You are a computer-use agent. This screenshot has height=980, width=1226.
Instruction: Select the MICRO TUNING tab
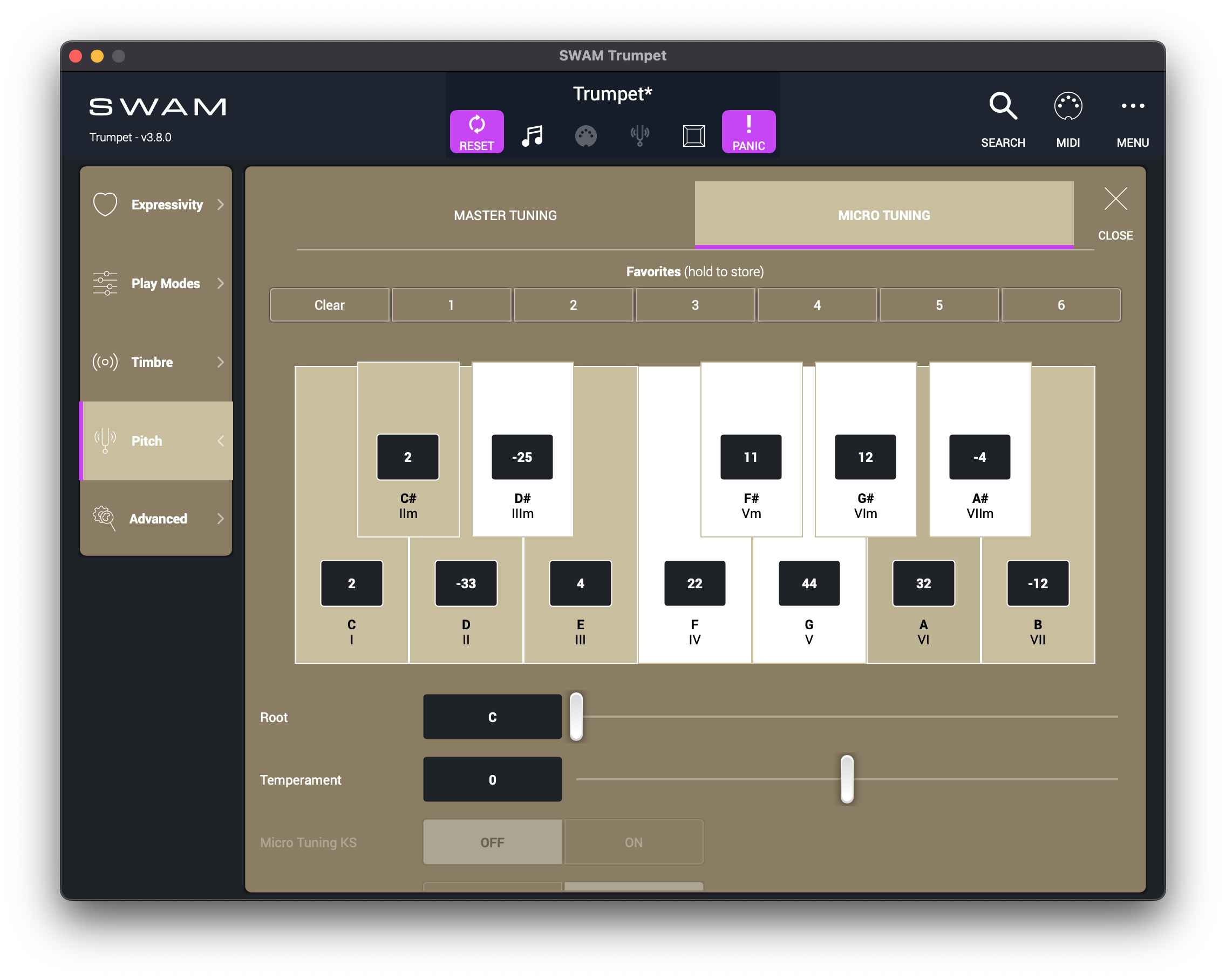coord(884,215)
